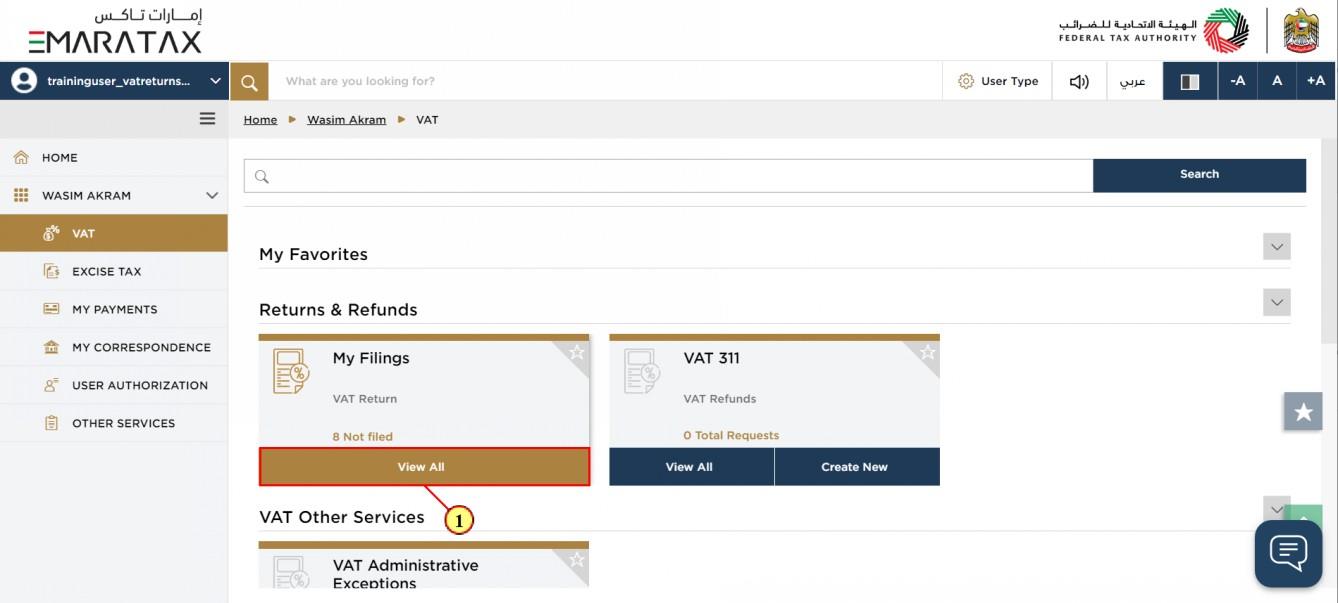Click View All under My Filings
1338x603 pixels.
tap(424, 467)
